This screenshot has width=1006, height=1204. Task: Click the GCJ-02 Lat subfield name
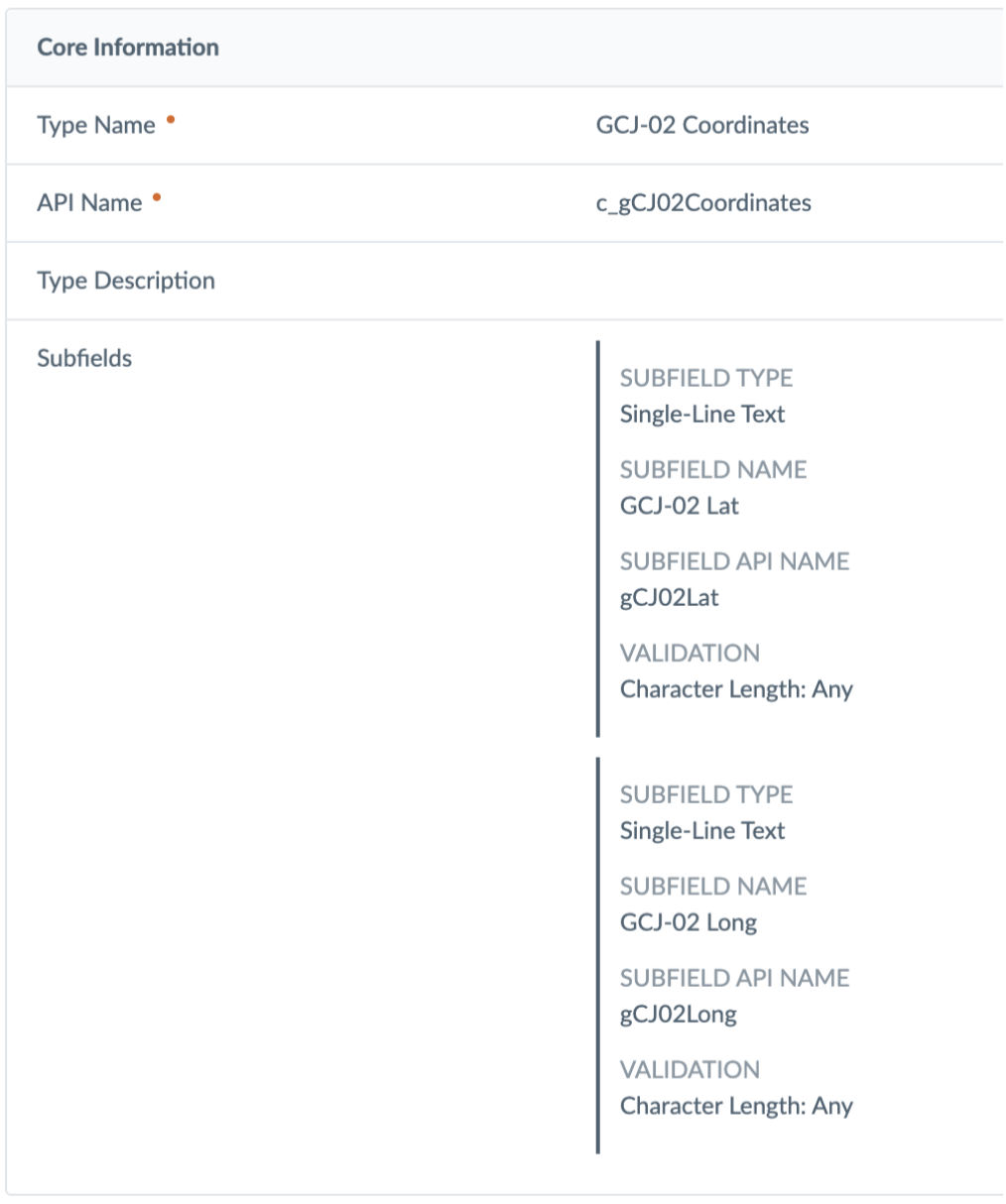(679, 506)
